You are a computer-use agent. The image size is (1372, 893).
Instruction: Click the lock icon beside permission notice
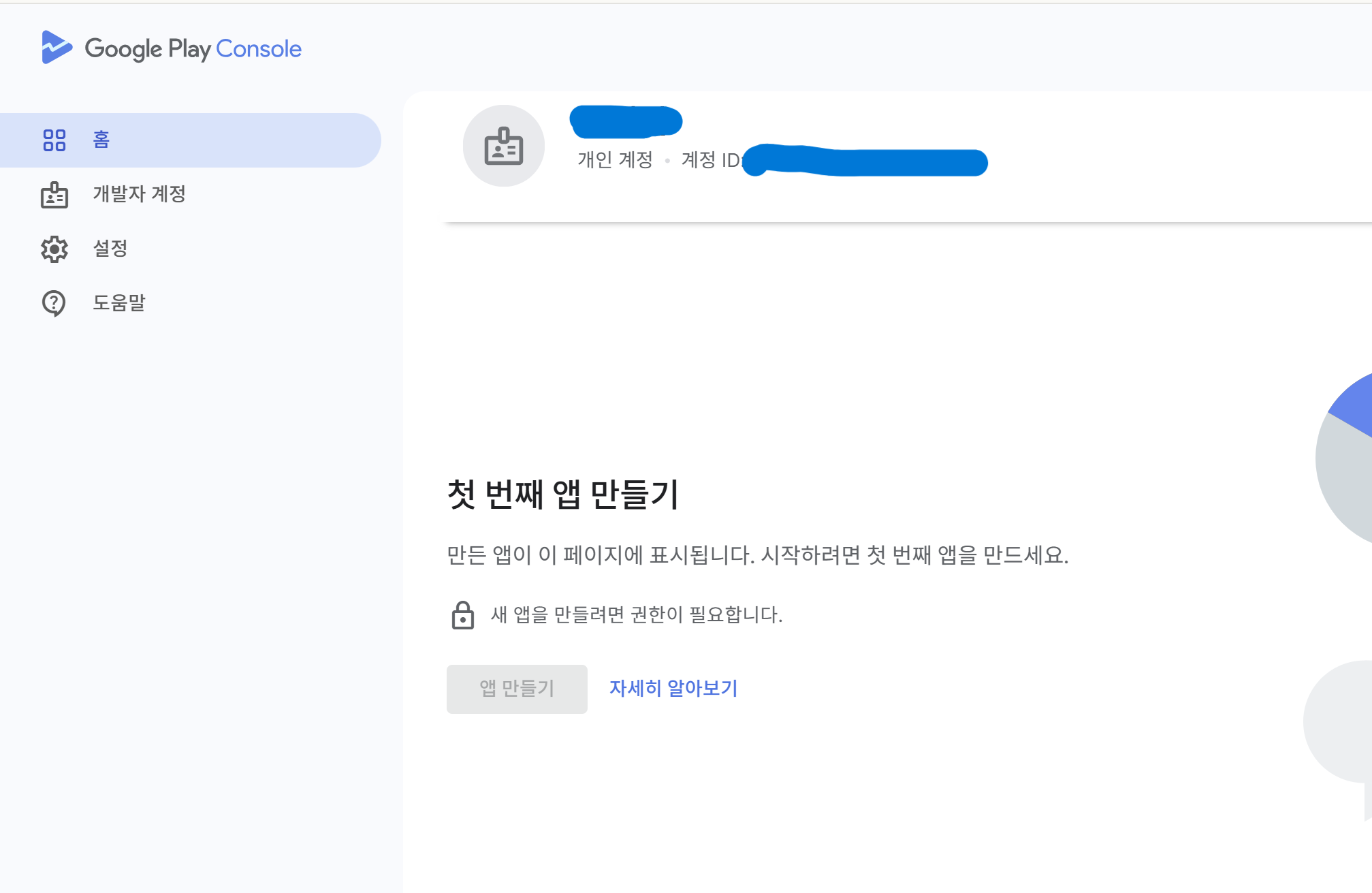pos(463,615)
